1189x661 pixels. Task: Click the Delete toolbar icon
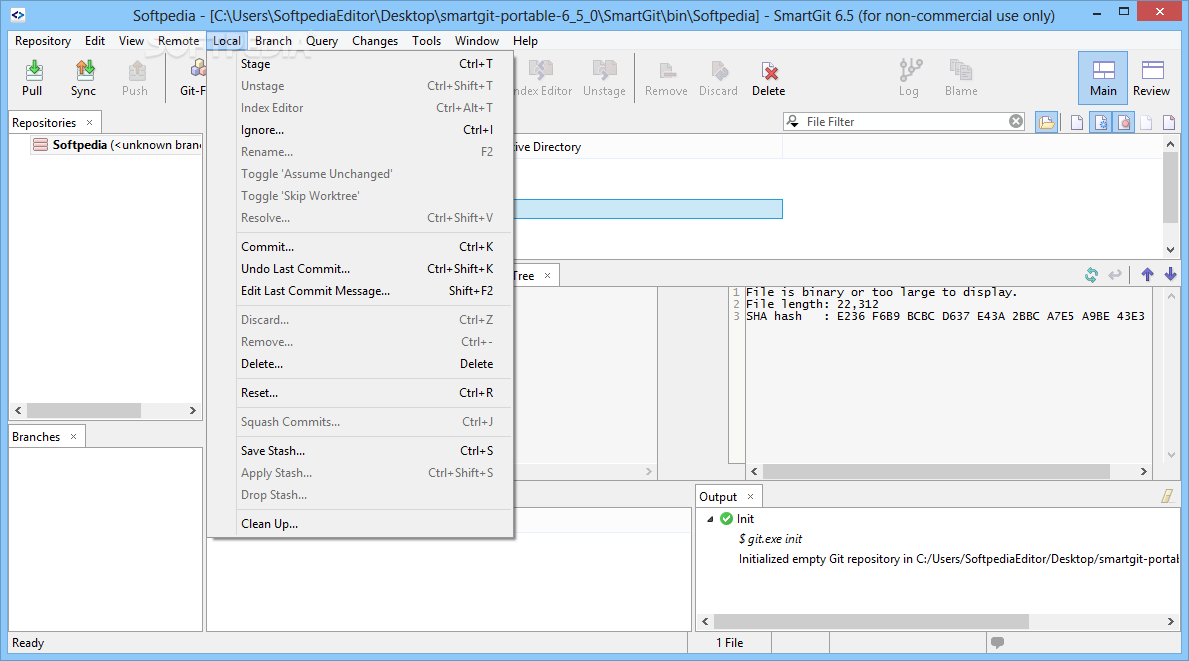[x=768, y=78]
